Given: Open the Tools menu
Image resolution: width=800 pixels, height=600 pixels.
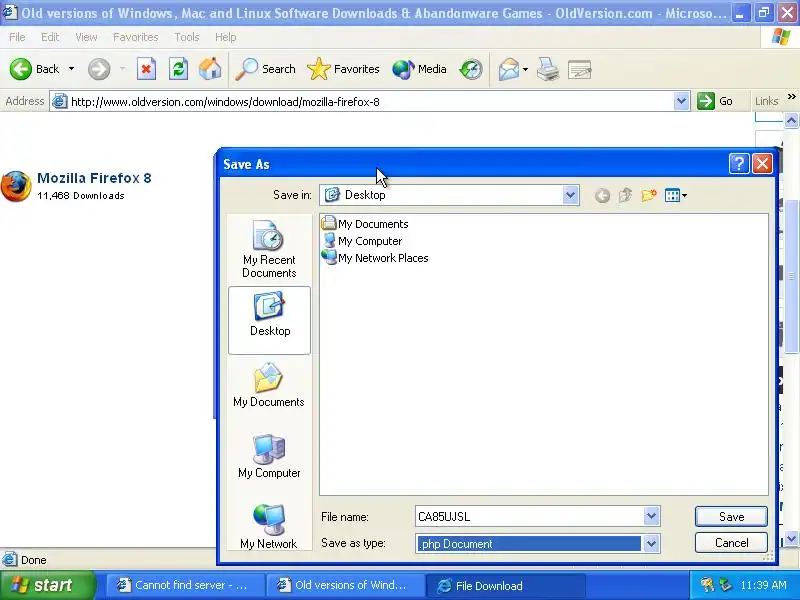Looking at the screenshot, I should pos(187,37).
